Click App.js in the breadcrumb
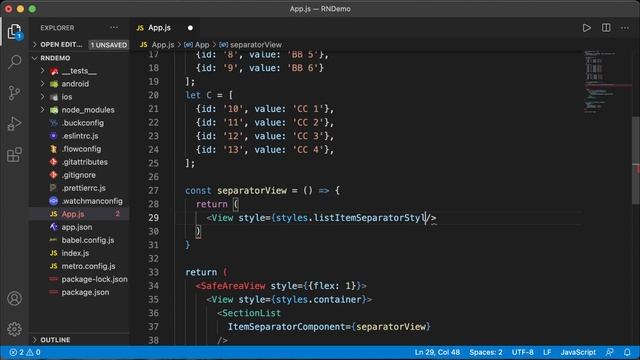The height and width of the screenshot is (360, 640). [157, 44]
